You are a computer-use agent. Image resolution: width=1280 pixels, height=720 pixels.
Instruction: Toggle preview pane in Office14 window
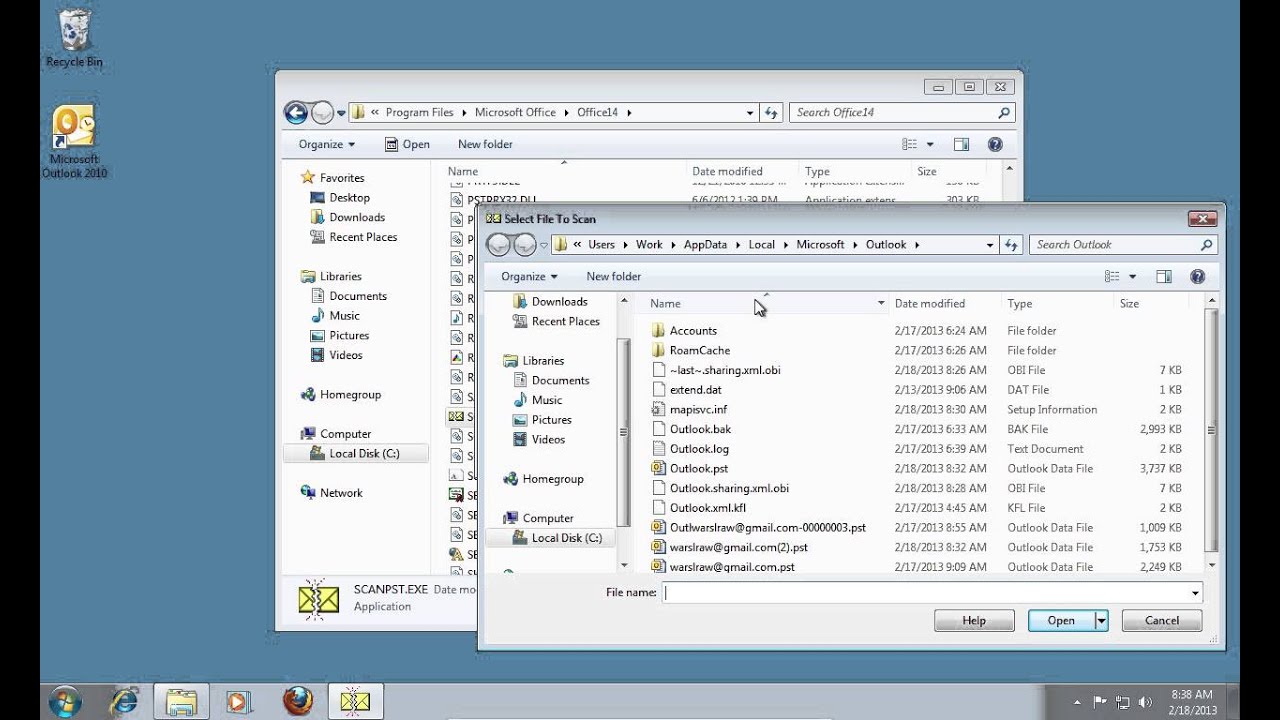tap(961, 144)
